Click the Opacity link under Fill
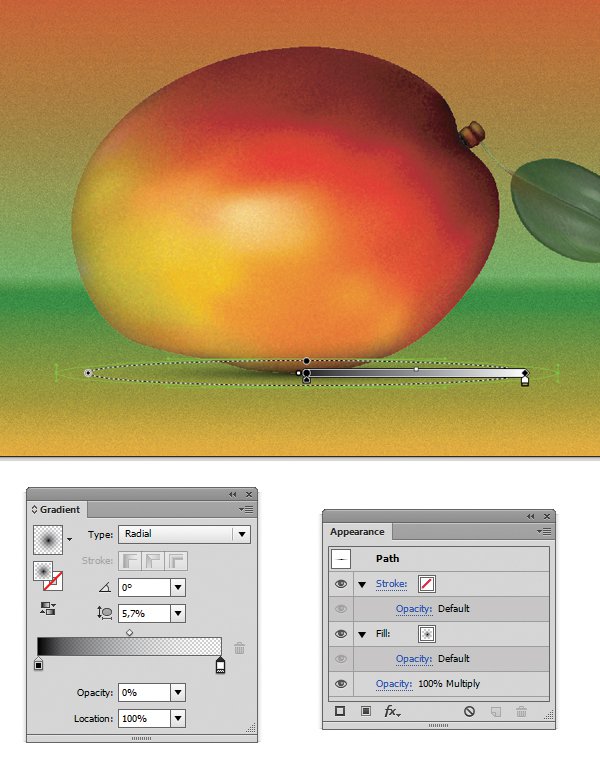 (x=414, y=659)
